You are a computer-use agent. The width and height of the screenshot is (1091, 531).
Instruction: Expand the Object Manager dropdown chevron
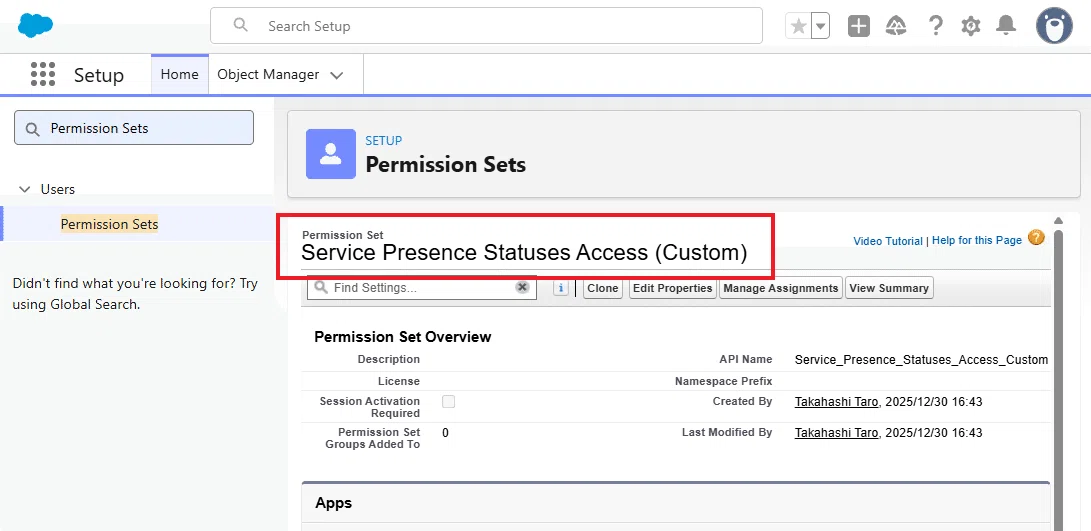coord(337,75)
